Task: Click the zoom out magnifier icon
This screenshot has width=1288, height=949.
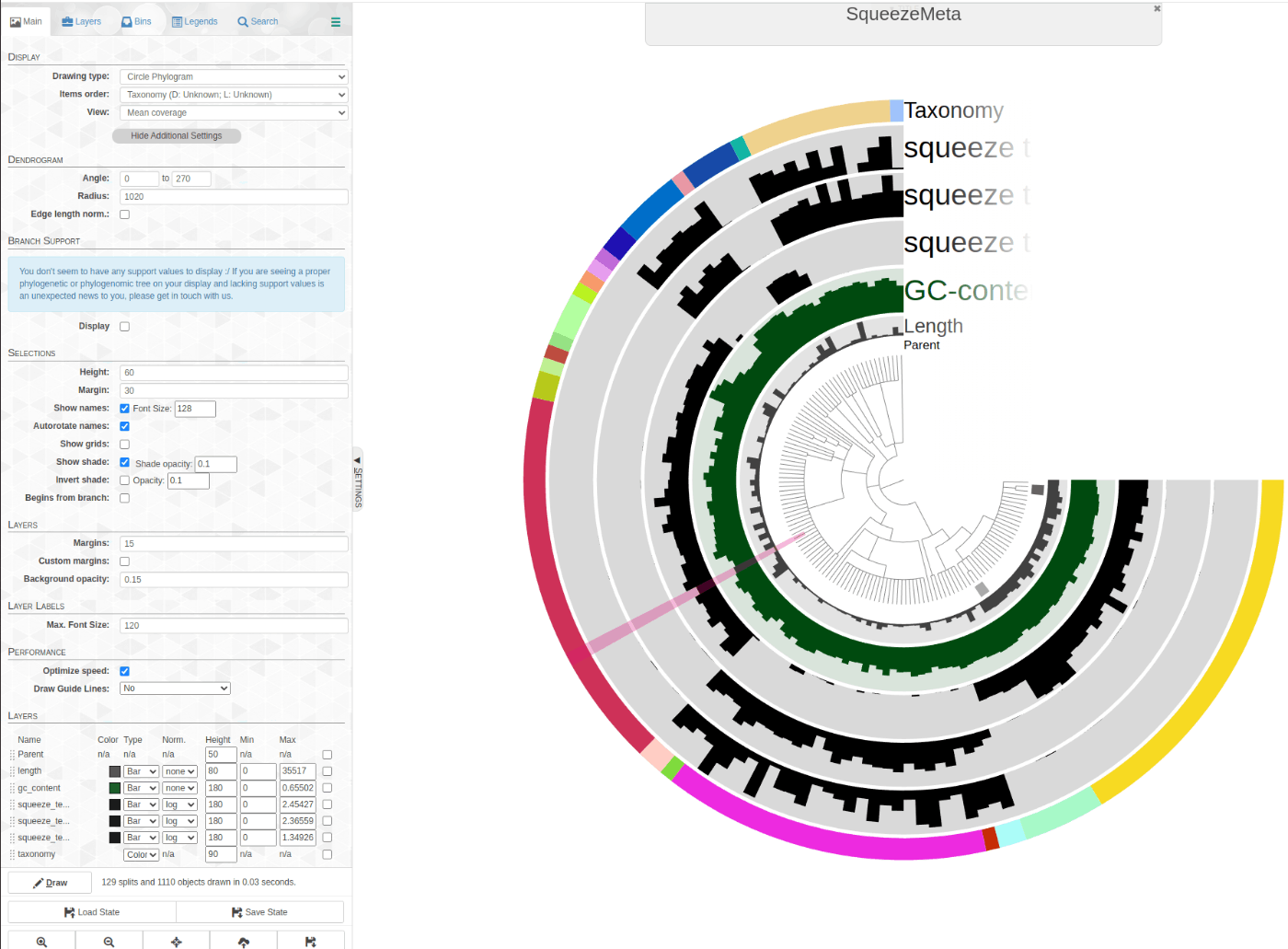Action: point(109,942)
